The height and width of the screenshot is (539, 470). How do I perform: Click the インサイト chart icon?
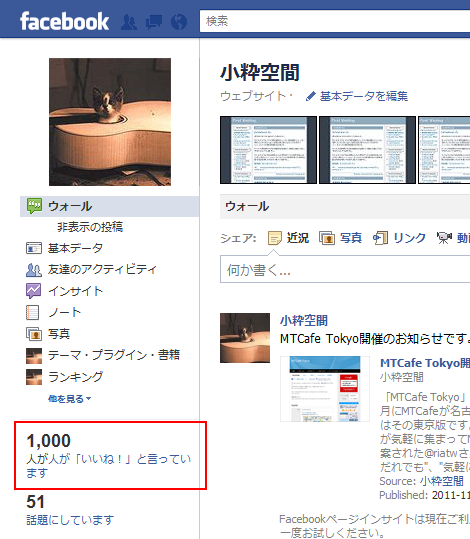[34, 291]
